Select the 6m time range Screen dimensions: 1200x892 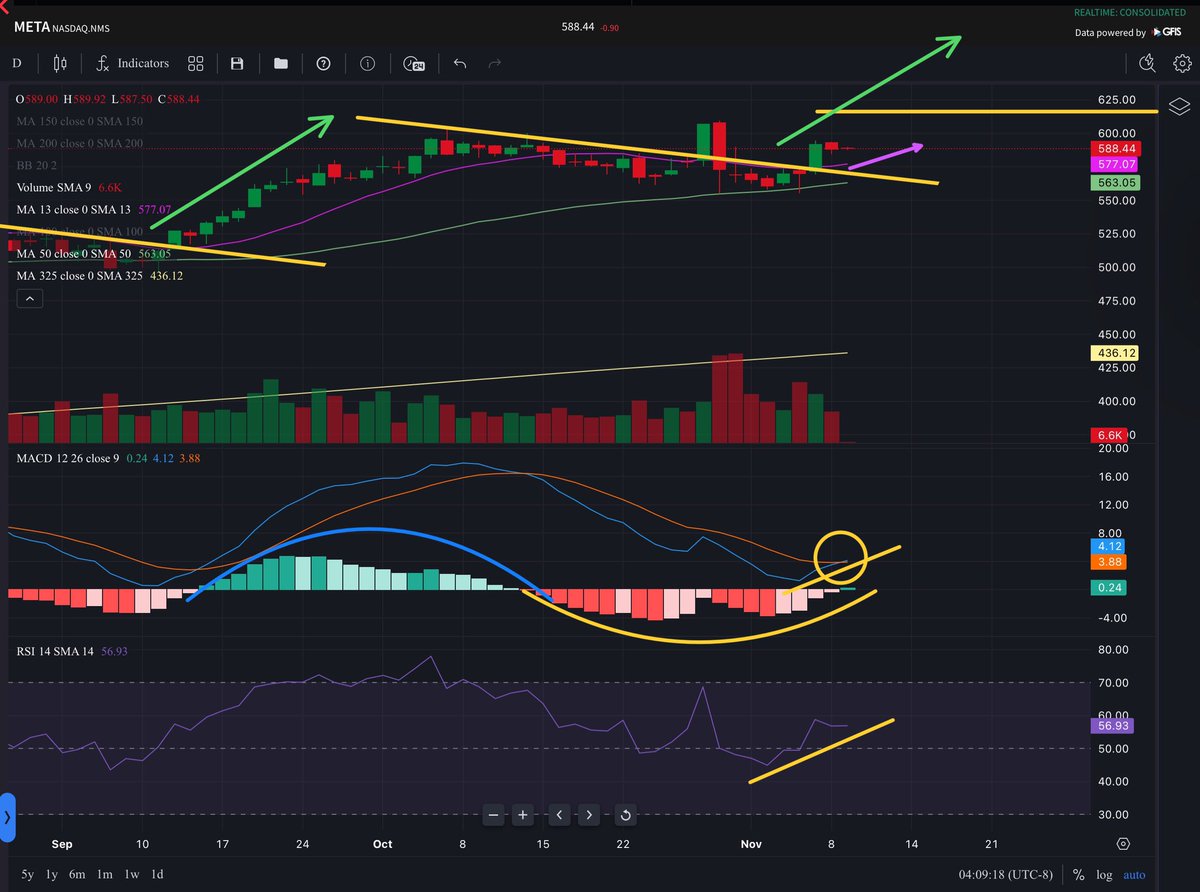point(77,874)
